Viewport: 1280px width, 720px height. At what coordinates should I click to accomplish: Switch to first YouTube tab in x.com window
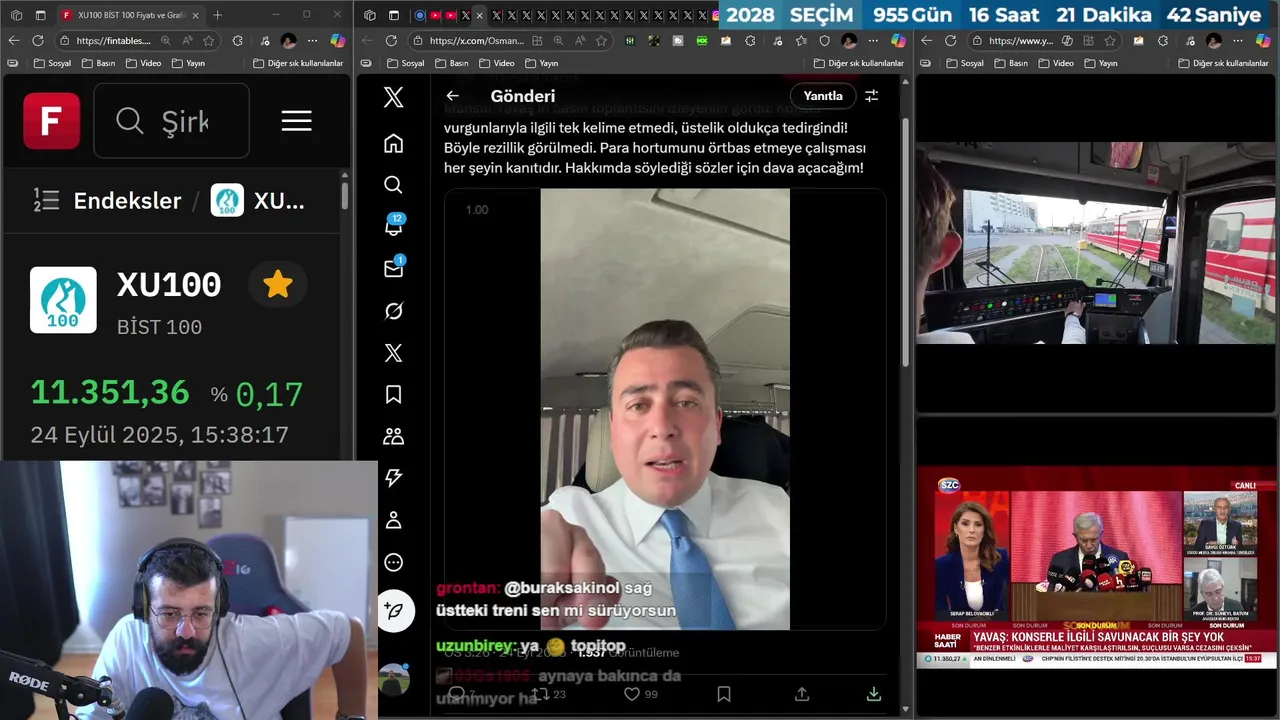[x=435, y=15]
